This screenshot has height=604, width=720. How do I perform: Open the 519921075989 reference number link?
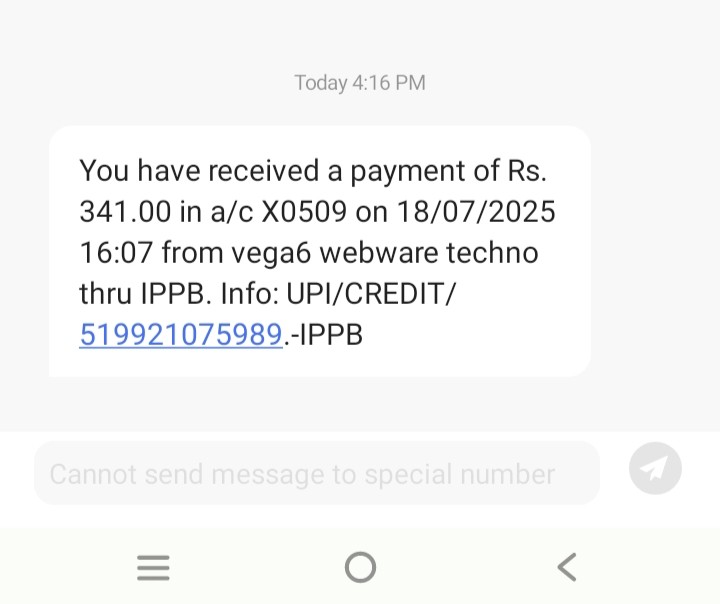click(181, 334)
